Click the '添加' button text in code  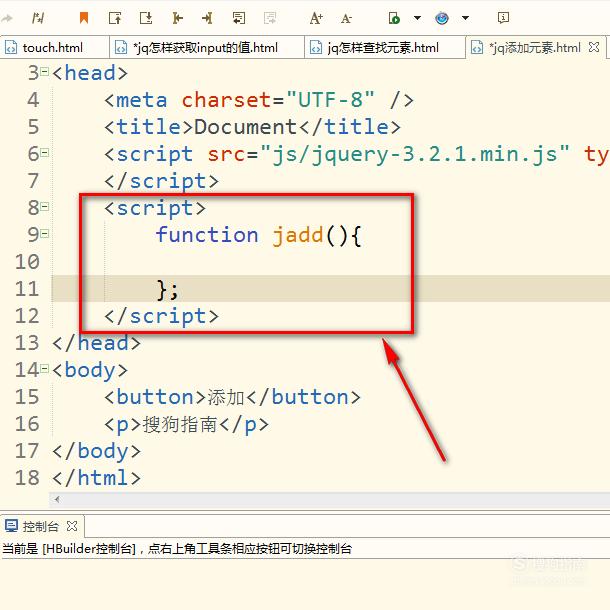point(226,397)
